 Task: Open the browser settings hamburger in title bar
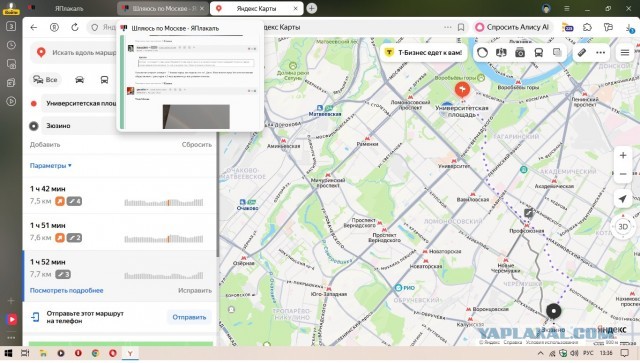point(567,9)
